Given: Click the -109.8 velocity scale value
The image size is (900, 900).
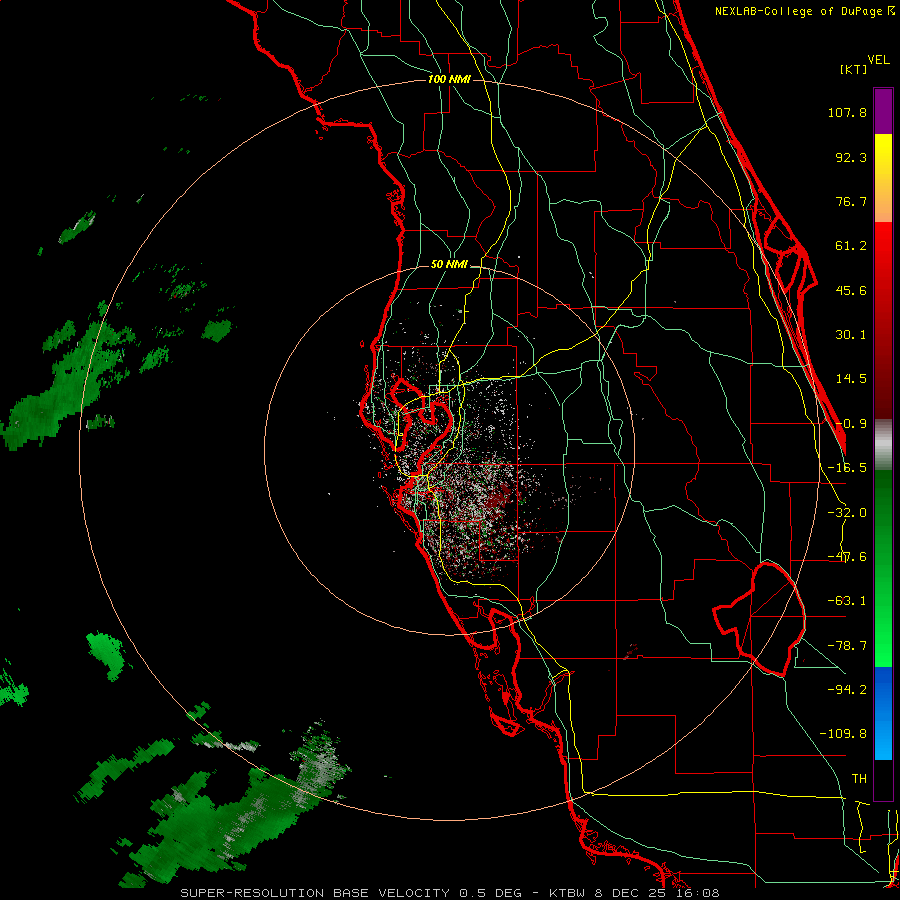Looking at the screenshot, I should click(x=843, y=734).
